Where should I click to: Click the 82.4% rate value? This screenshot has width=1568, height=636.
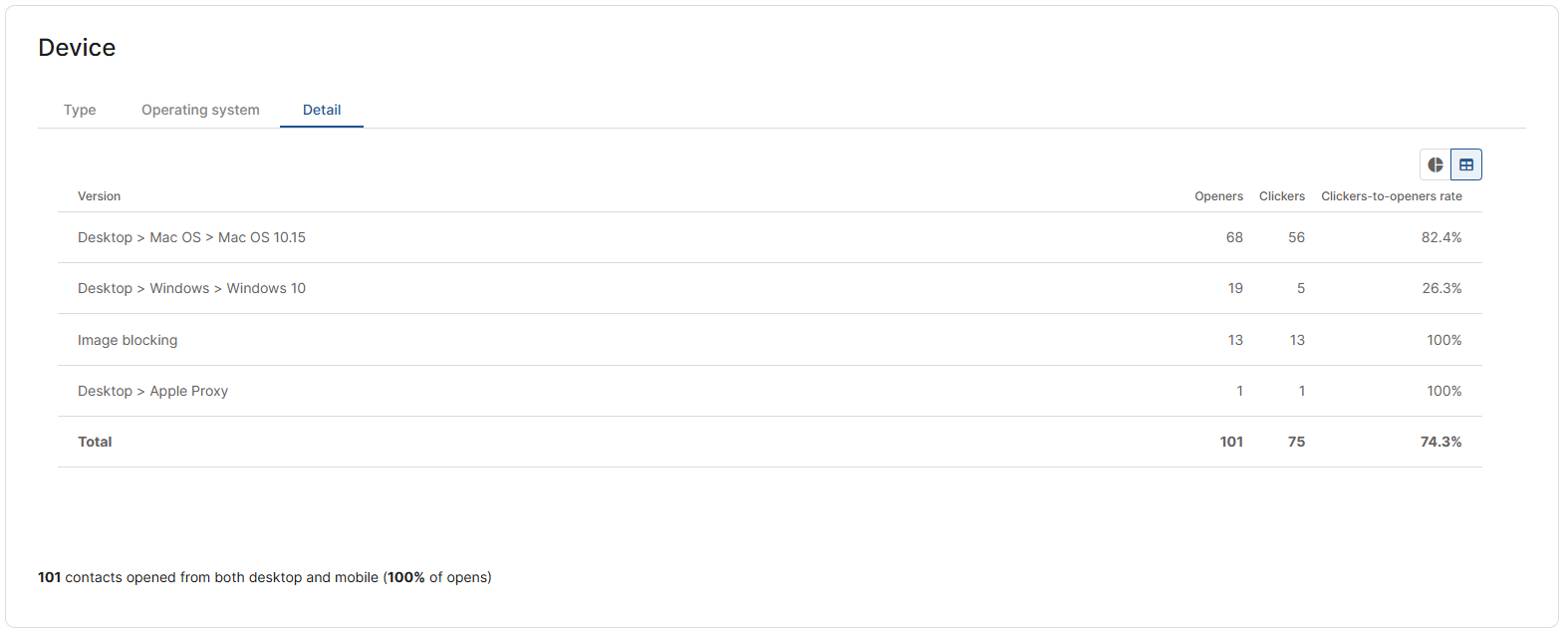click(x=1440, y=237)
